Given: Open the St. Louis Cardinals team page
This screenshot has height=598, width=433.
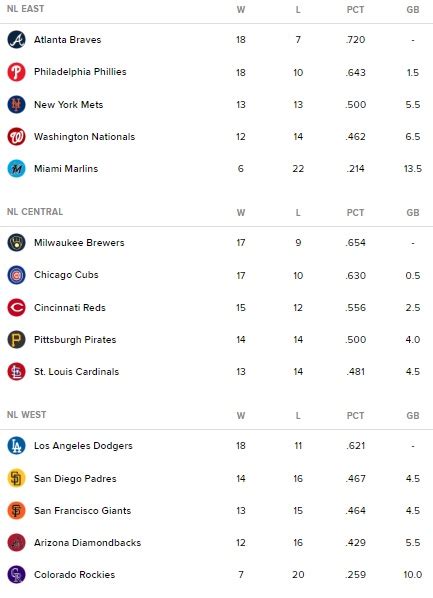Looking at the screenshot, I should (x=76, y=371).
